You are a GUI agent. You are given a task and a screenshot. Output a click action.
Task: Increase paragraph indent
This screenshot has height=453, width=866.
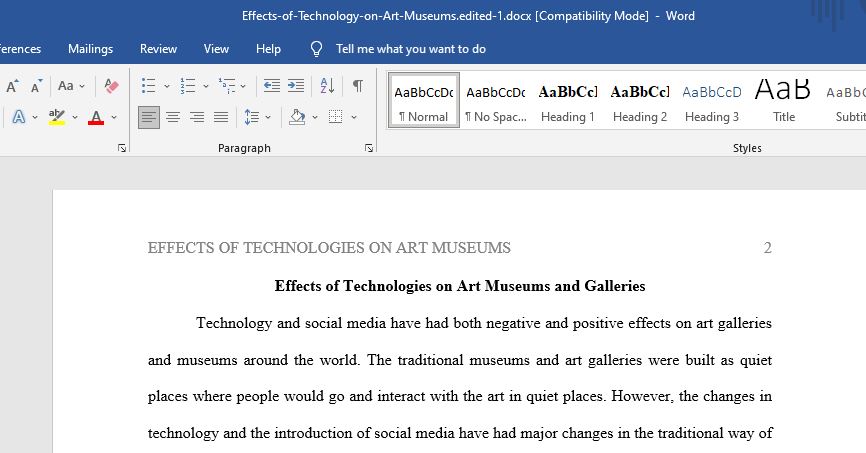(x=296, y=86)
